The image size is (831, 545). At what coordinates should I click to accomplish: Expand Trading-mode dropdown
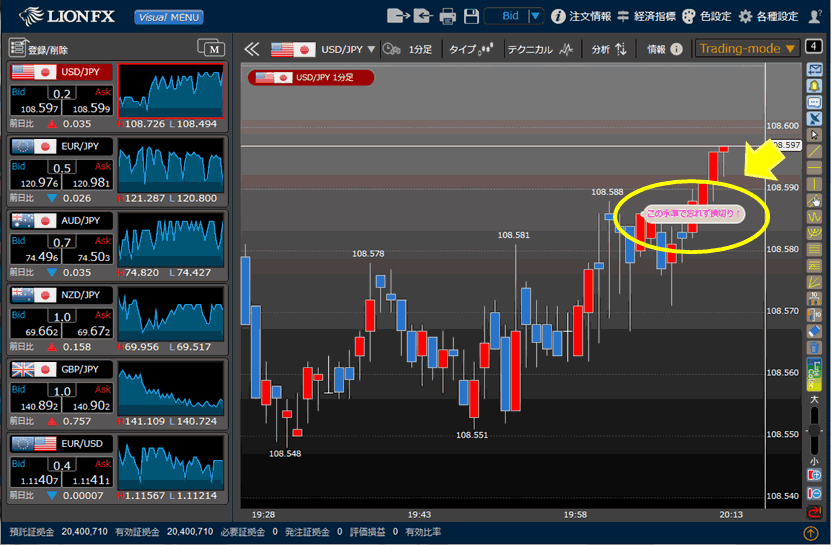tap(747, 49)
